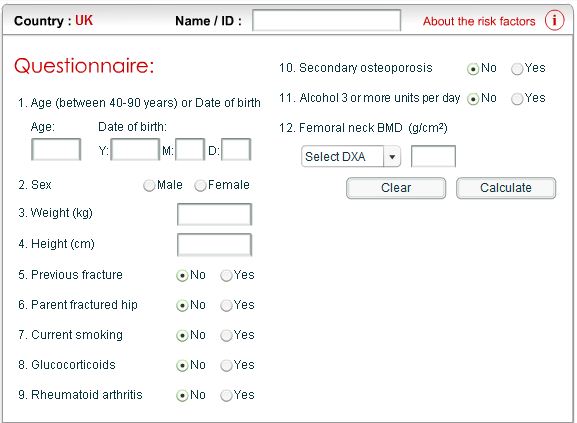Set Glucocorticoids to Yes
The image size is (577, 423).
226,366
